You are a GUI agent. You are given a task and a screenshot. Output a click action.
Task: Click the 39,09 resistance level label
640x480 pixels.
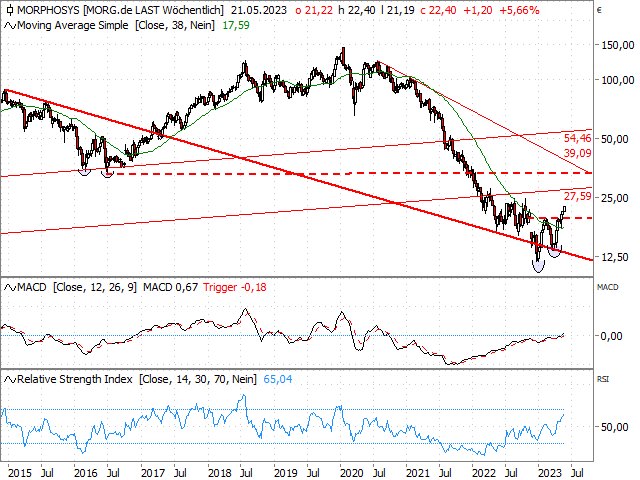(x=578, y=153)
